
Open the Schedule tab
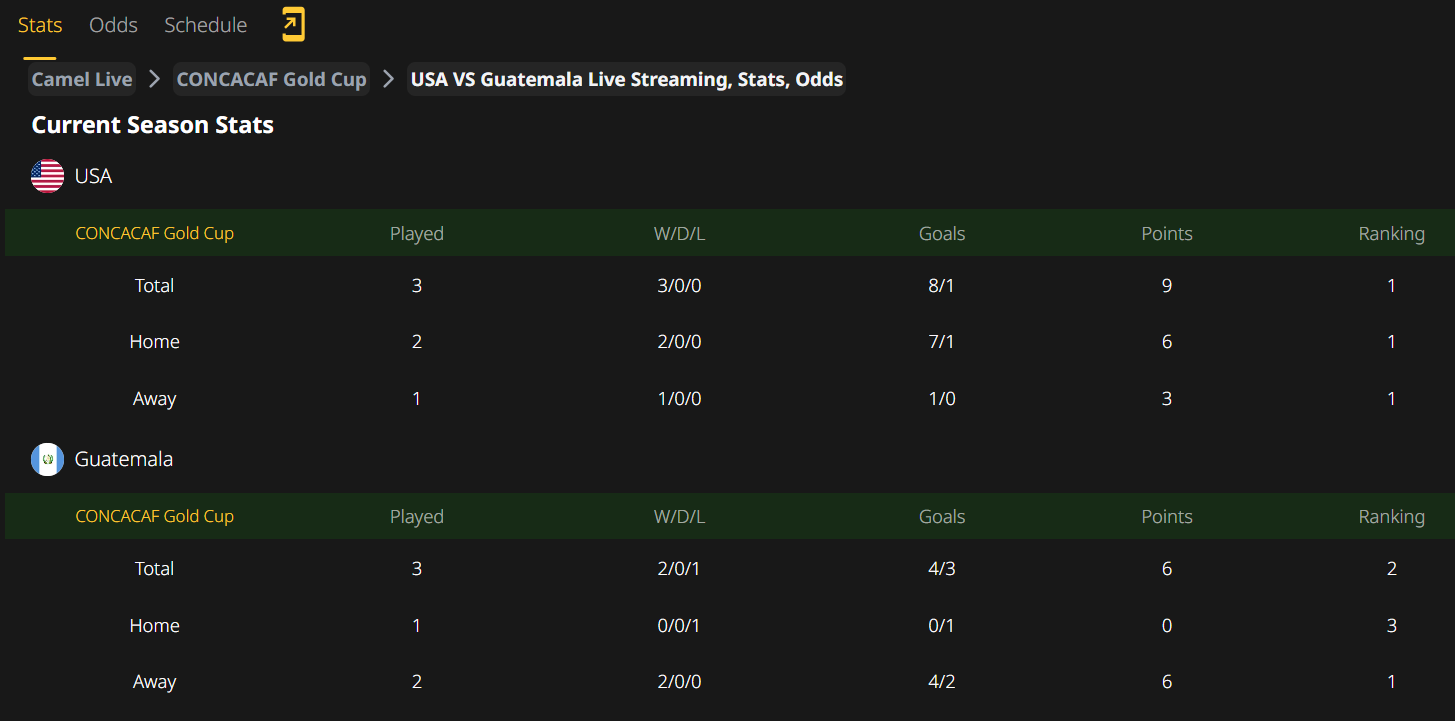[205, 25]
